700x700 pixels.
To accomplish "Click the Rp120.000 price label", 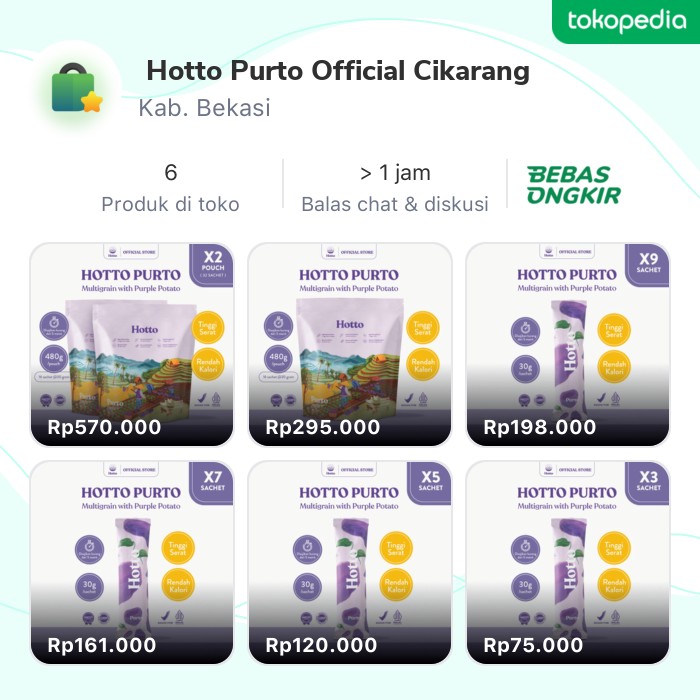I will pos(321,645).
